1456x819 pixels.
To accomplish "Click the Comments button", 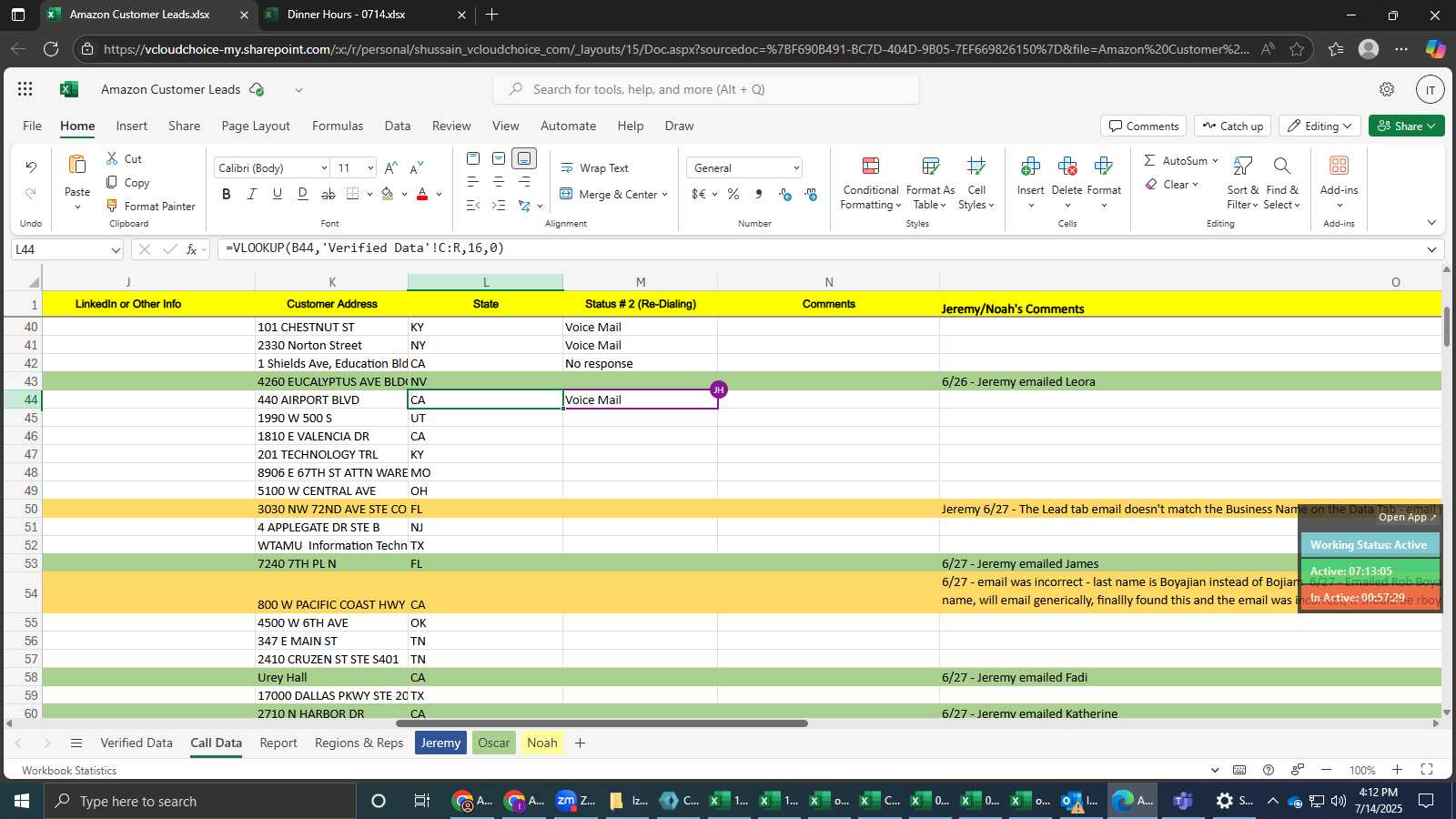I will point(1143,126).
